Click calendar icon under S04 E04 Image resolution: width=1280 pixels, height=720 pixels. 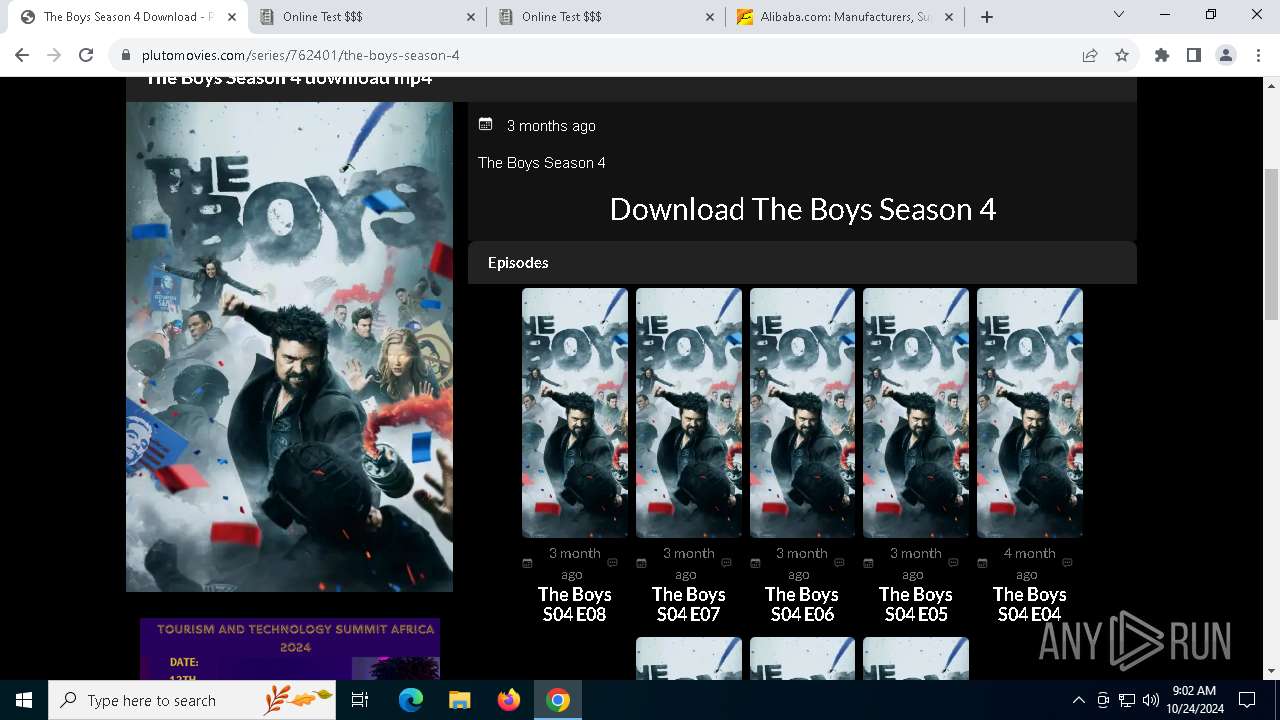click(983, 563)
